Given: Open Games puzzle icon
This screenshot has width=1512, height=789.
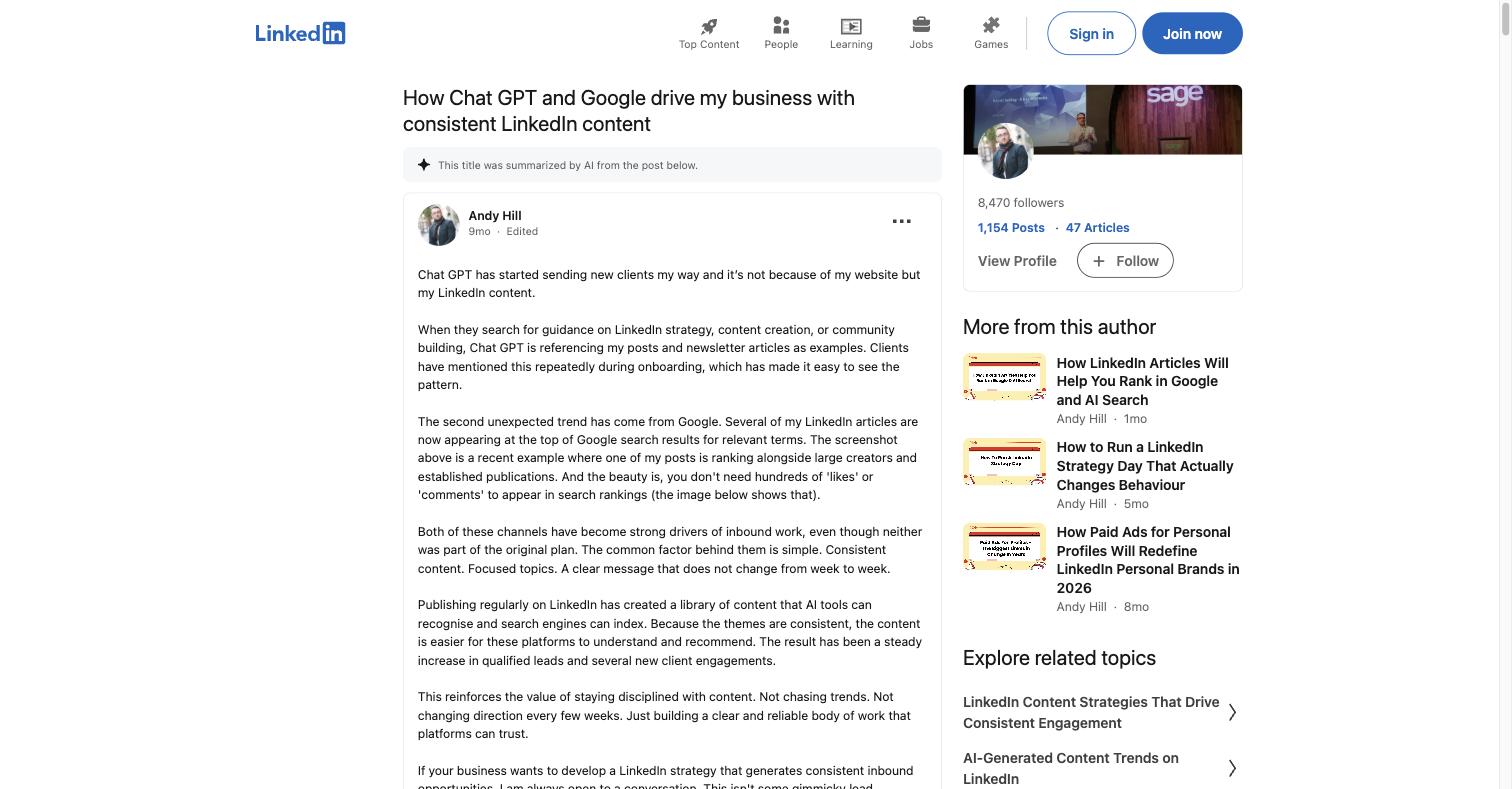Looking at the screenshot, I should pyautogui.click(x=991, y=25).
